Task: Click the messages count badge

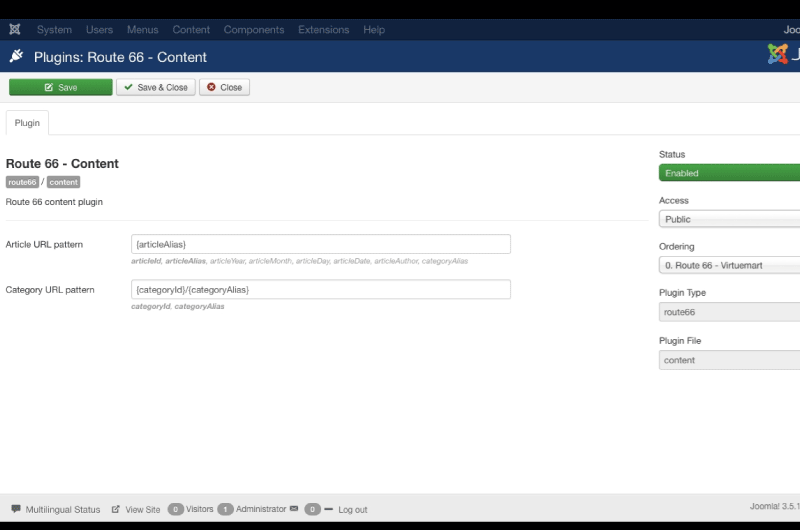Action: (312, 509)
